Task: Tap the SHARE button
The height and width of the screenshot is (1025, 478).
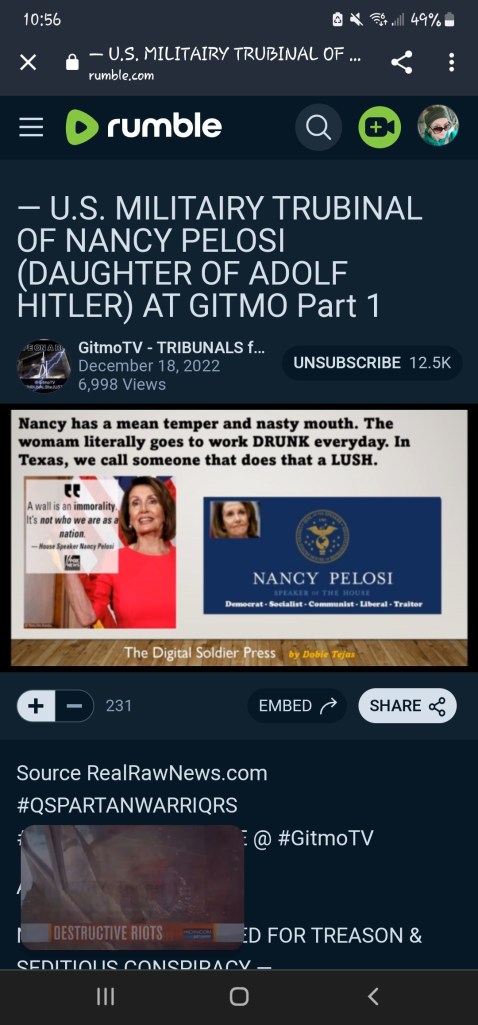Action: [x=407, y=706]
